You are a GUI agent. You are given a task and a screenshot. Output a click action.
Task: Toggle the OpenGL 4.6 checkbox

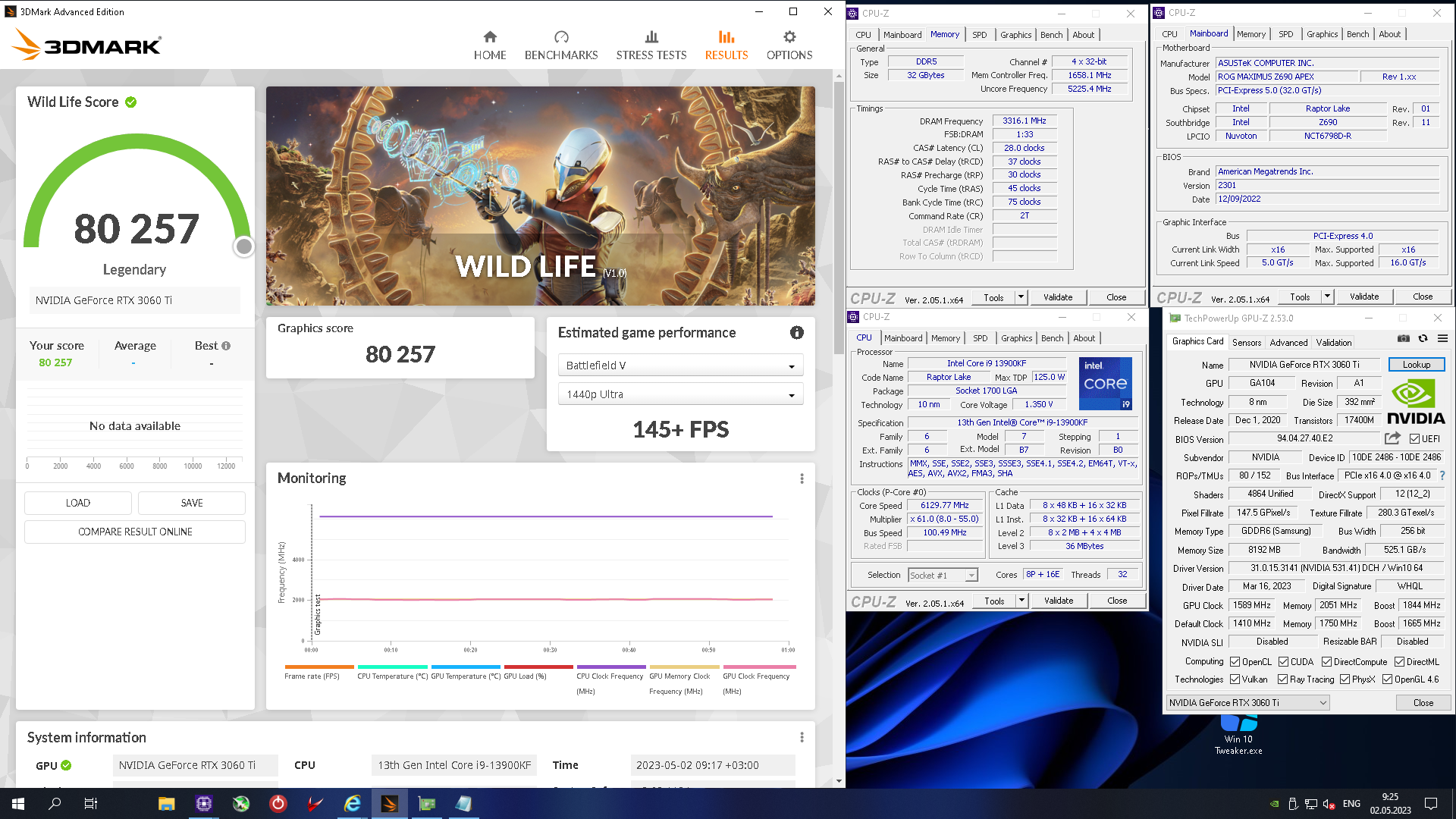point(1387,679)
